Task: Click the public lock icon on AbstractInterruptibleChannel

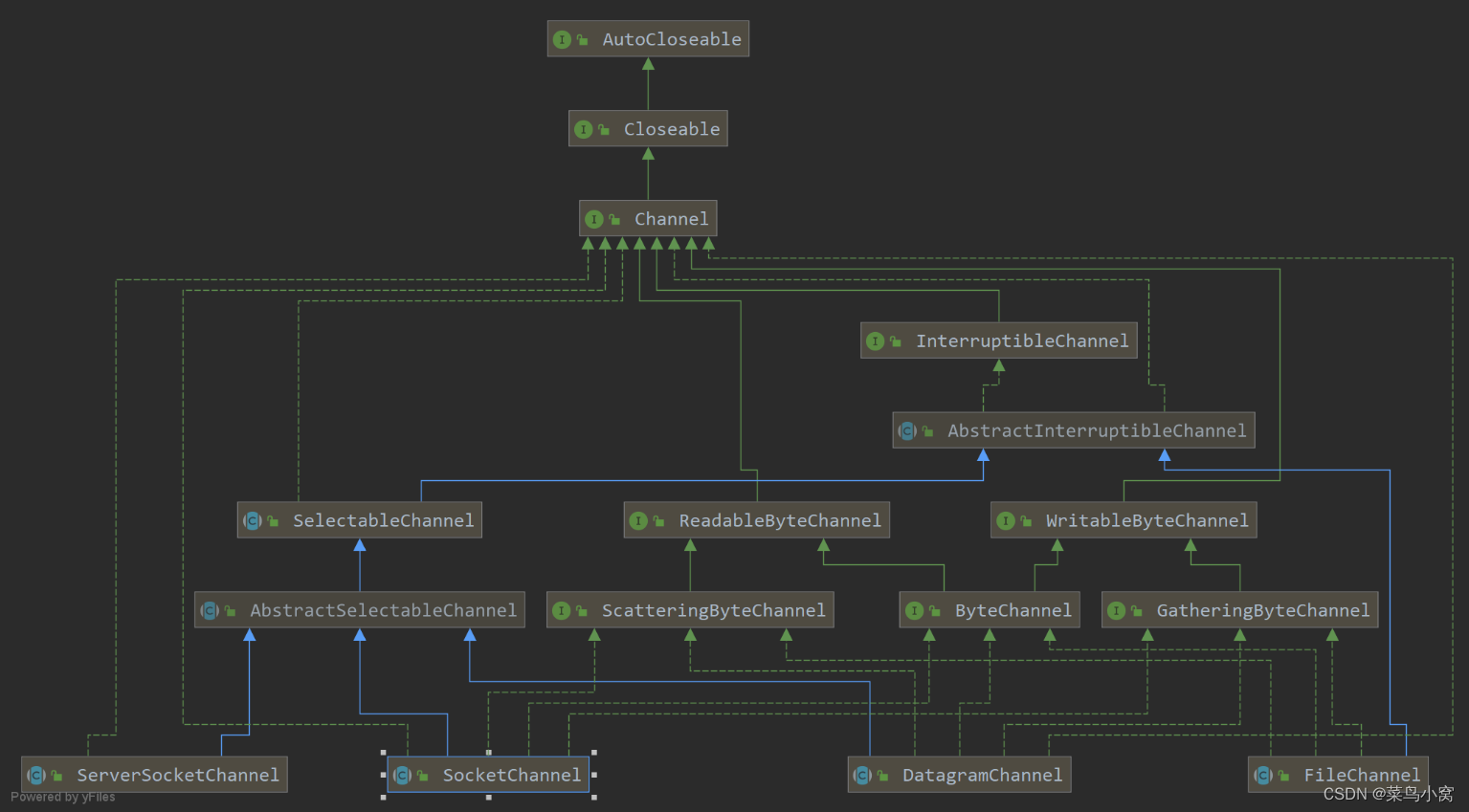Action: 927,430
